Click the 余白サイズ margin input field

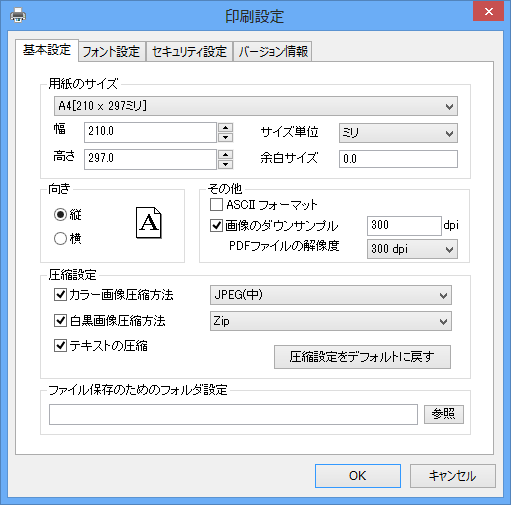coord(398,159)
